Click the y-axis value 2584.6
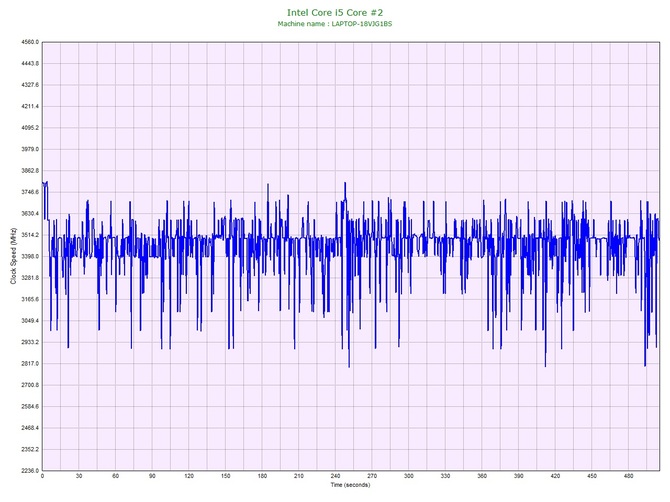 (30, 406)
